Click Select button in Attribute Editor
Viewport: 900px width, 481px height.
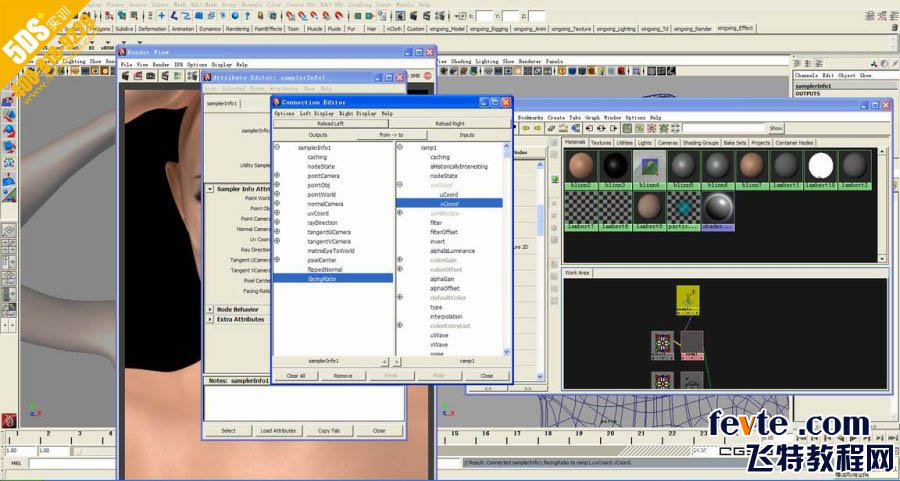(x=228, y=430)
